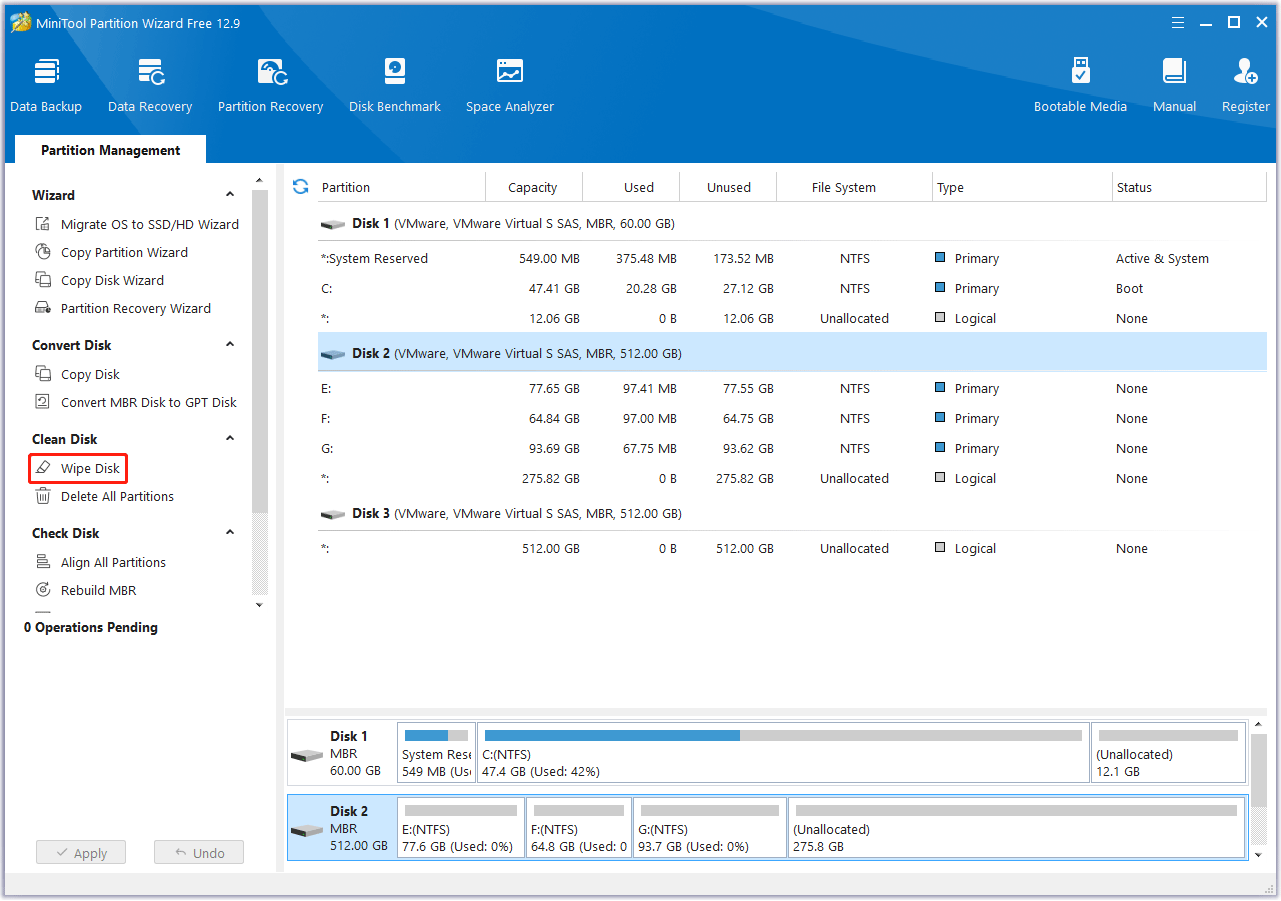Click the Apply button
Image resolution: width=1281 pixels, height=901 pixels.
[x=81, y=853]
